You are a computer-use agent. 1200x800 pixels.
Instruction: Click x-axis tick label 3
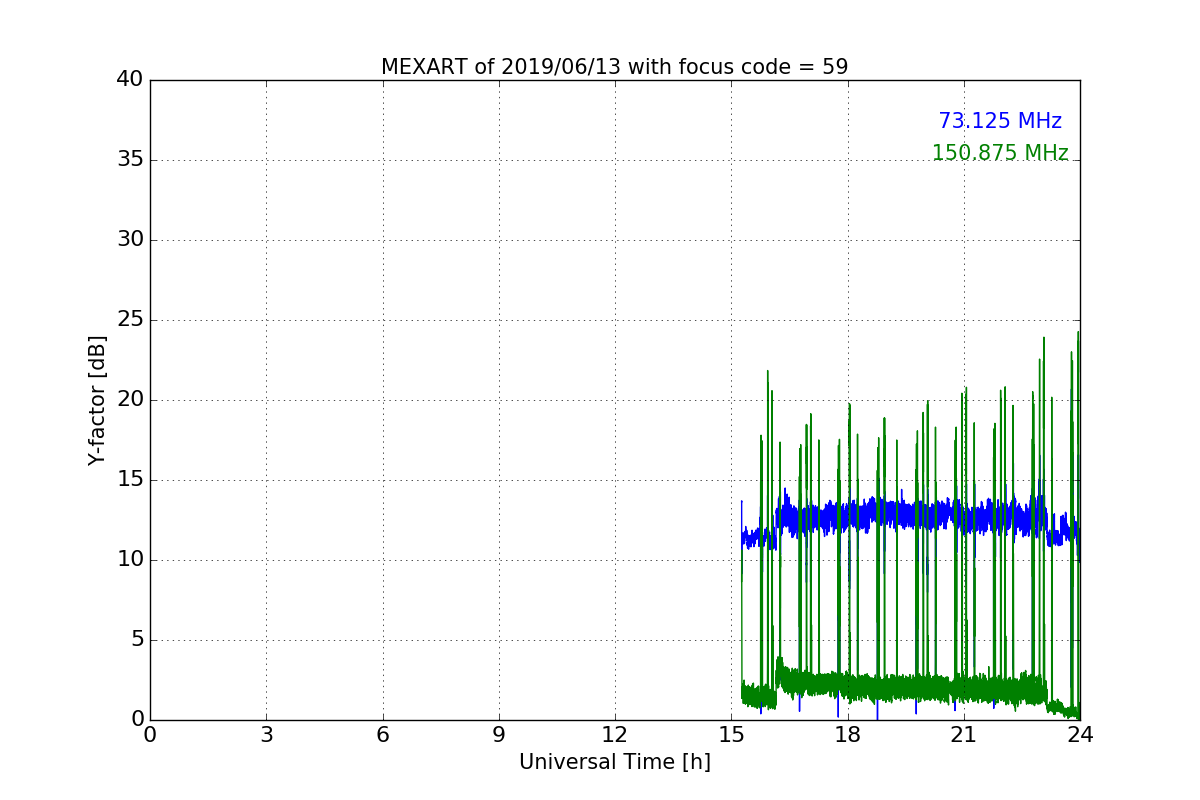point(266,735)
